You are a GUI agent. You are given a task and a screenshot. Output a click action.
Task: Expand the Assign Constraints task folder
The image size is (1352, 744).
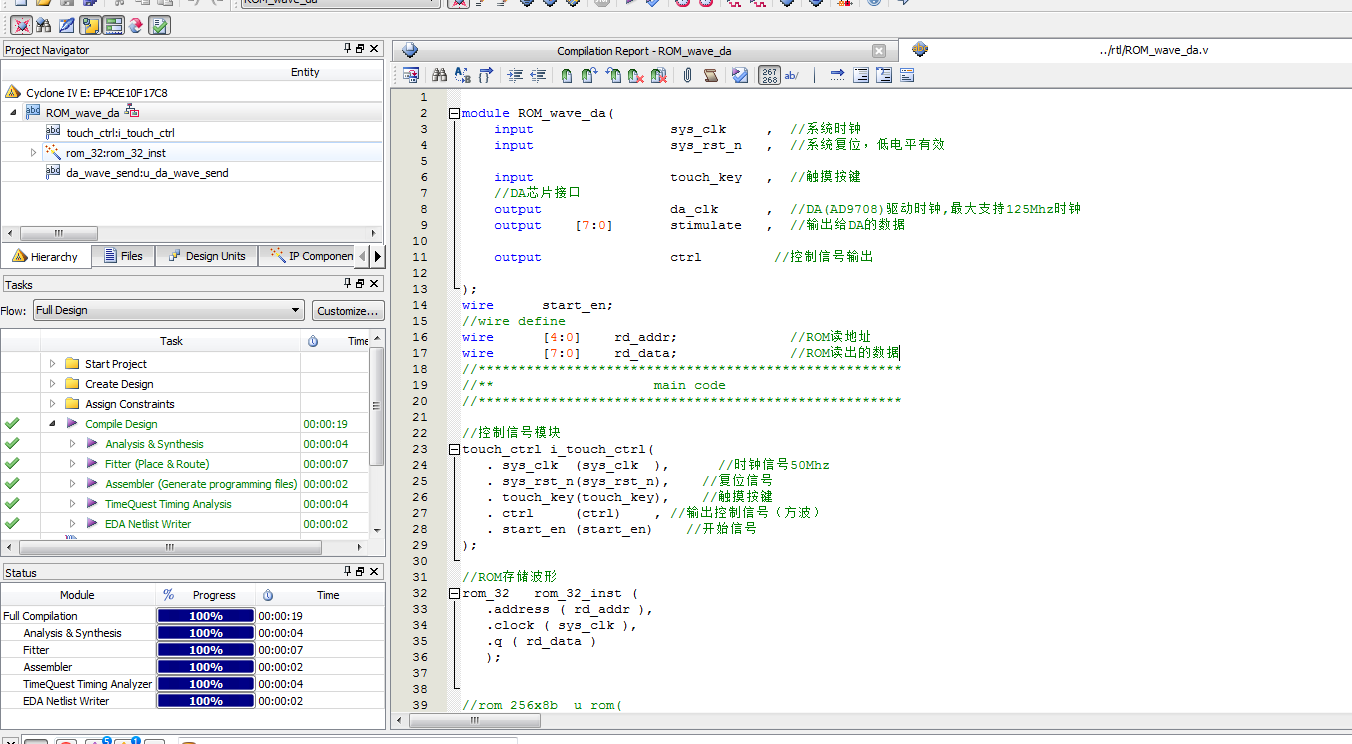[x=53, y=404]
